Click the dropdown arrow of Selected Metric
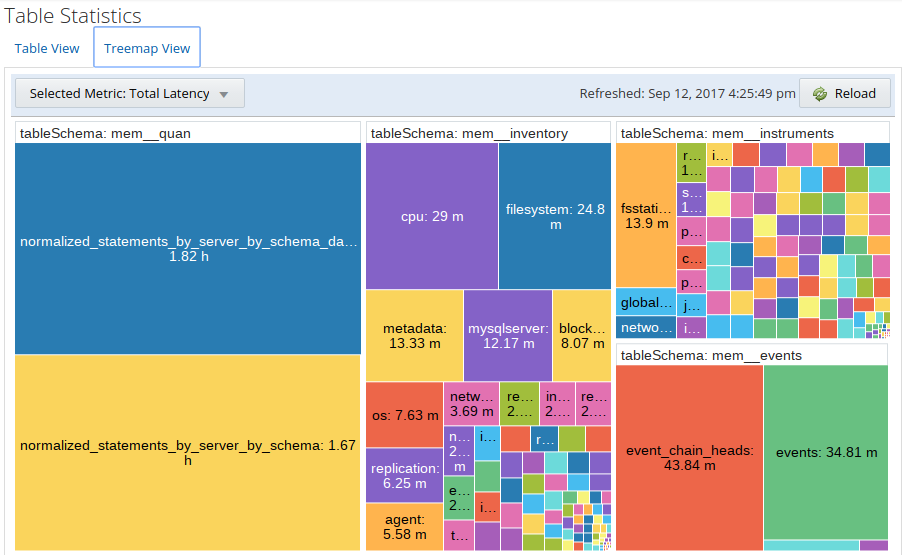The height and width of the screenshot is (555, 902). [x=224, y=94]
